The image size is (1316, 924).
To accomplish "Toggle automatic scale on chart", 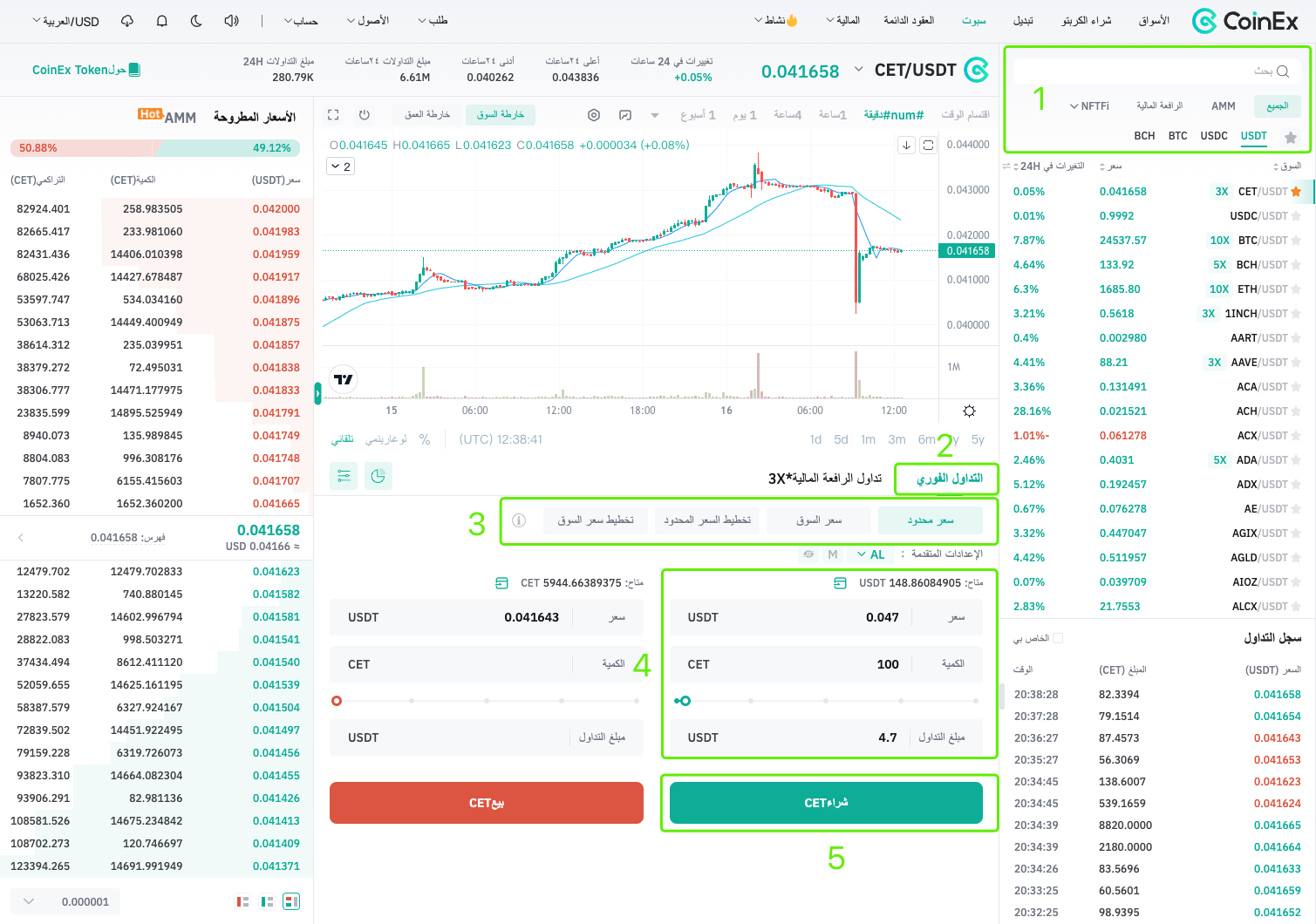I will coord(343,439).
